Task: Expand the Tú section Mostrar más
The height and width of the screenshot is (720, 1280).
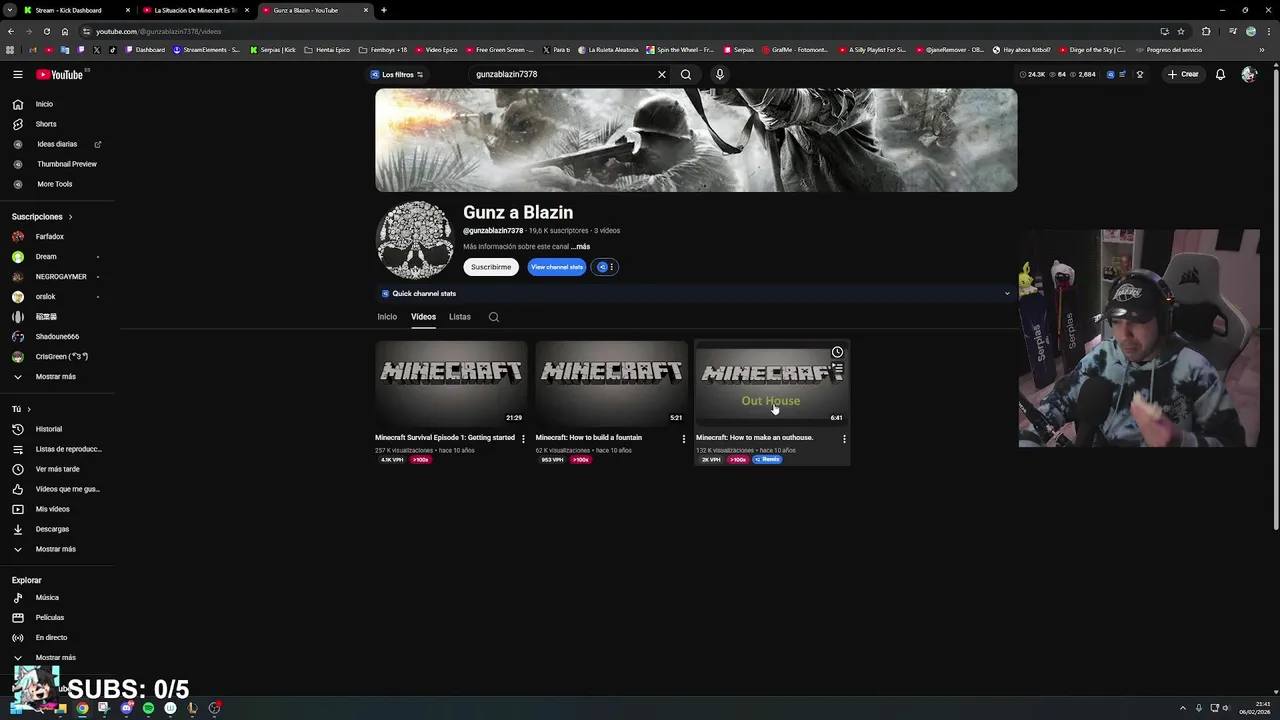Action: [x=55, y=549]
